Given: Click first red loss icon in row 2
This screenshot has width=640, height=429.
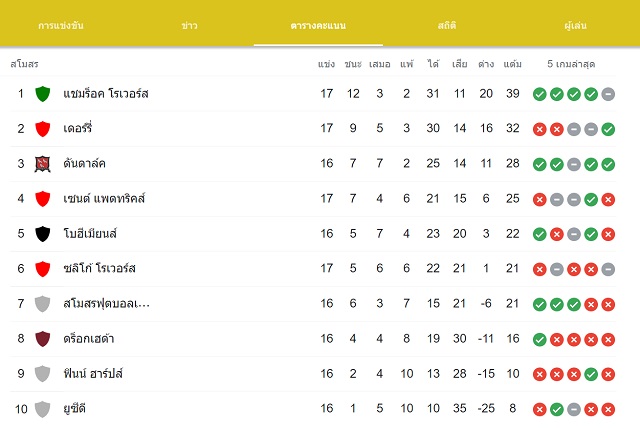Looking at the screenshot, I should click(539, 129).
